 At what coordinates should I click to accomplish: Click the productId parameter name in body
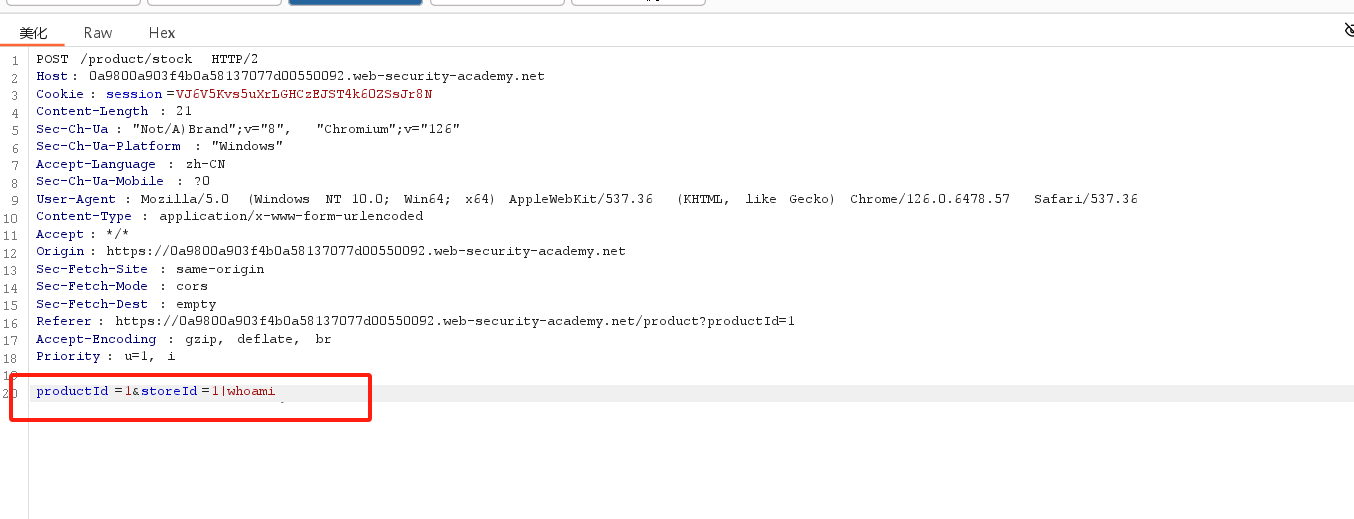(72, 391)
